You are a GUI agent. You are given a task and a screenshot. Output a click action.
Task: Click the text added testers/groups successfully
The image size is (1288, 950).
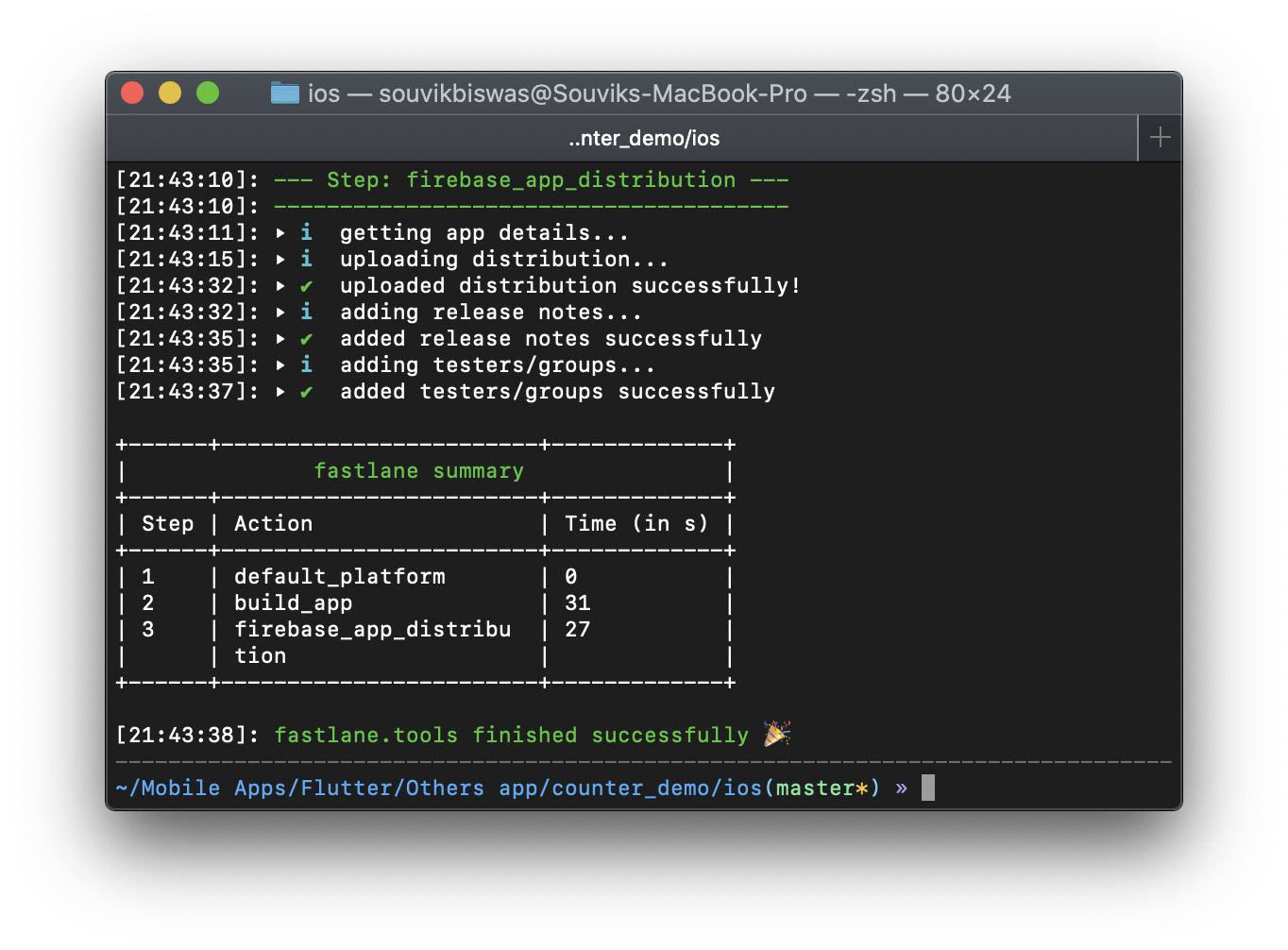[557, 391]
